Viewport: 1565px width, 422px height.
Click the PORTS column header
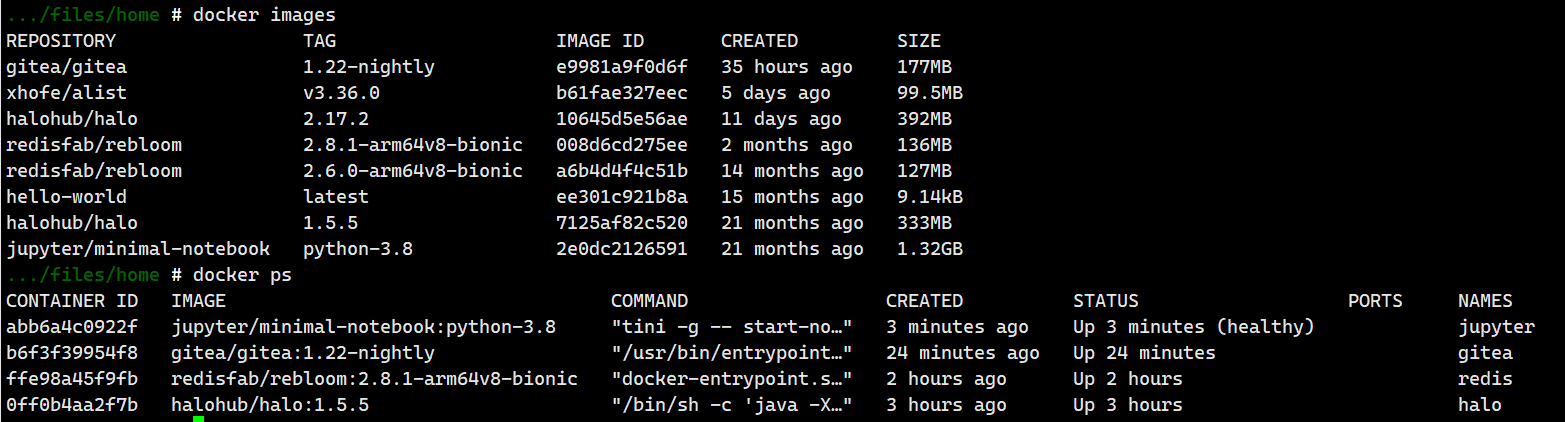coord(1375,301)
